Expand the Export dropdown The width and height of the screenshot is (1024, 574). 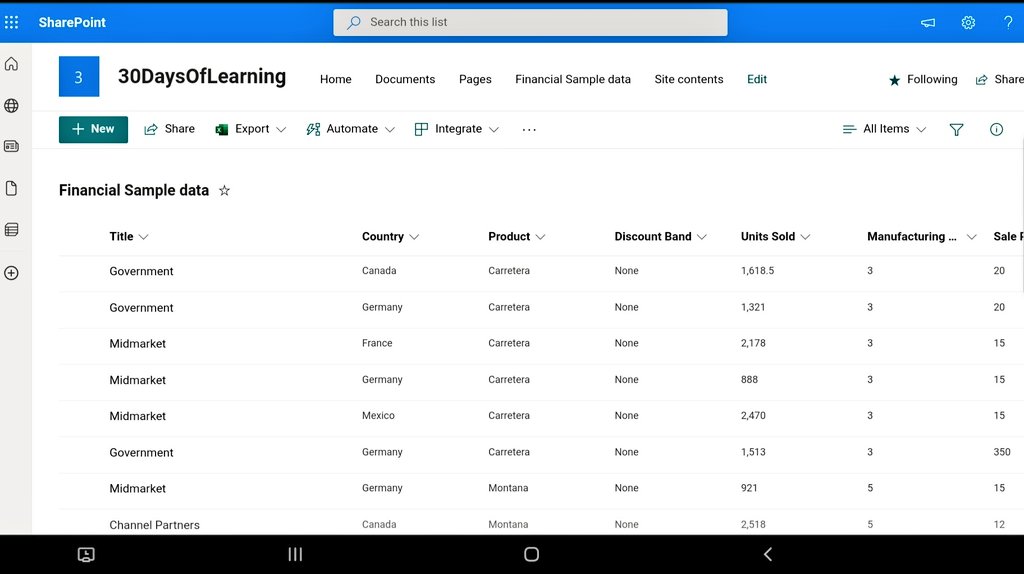coord(251,129)
